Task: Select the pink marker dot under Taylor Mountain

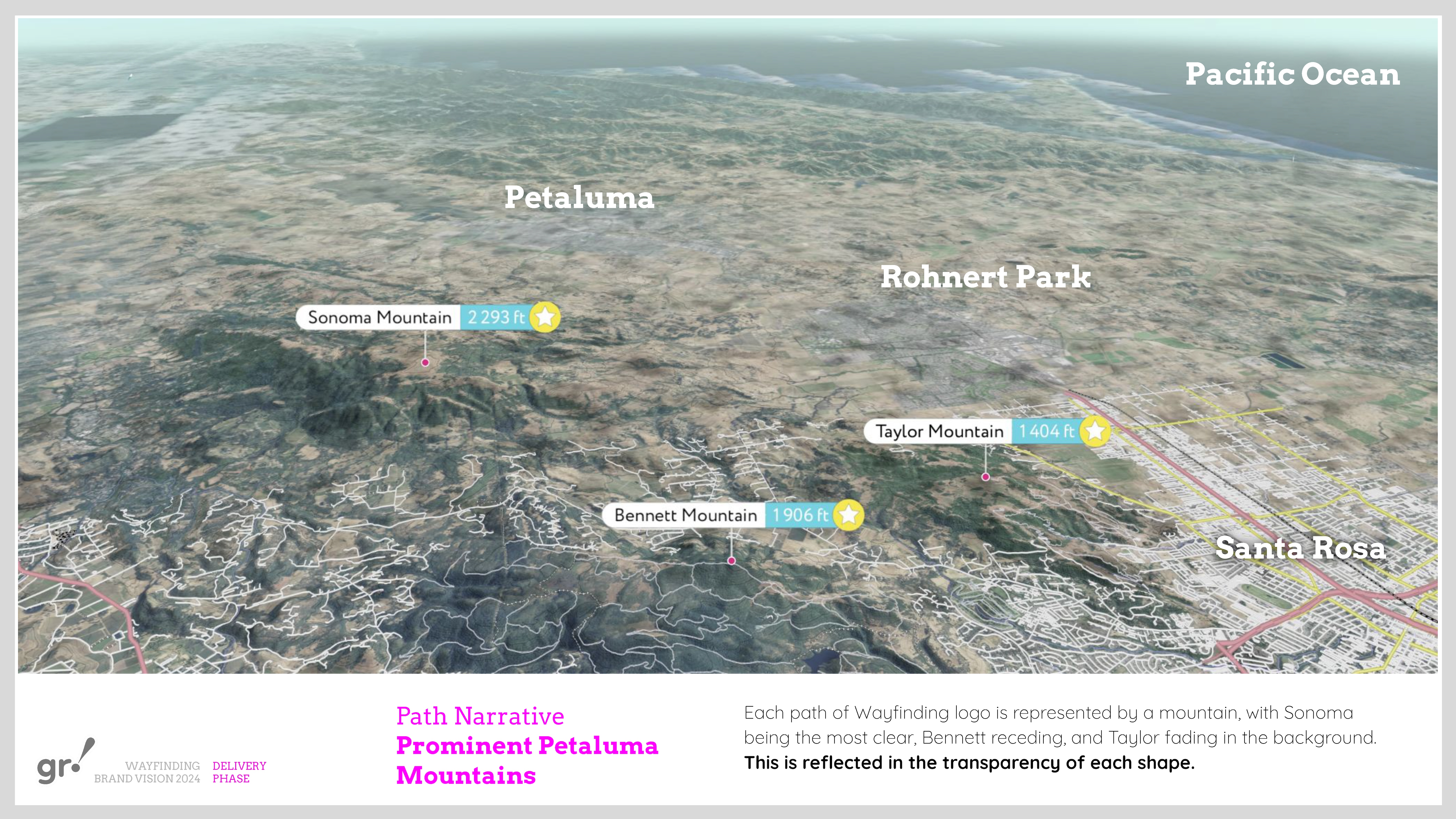Action: (986, 477)
